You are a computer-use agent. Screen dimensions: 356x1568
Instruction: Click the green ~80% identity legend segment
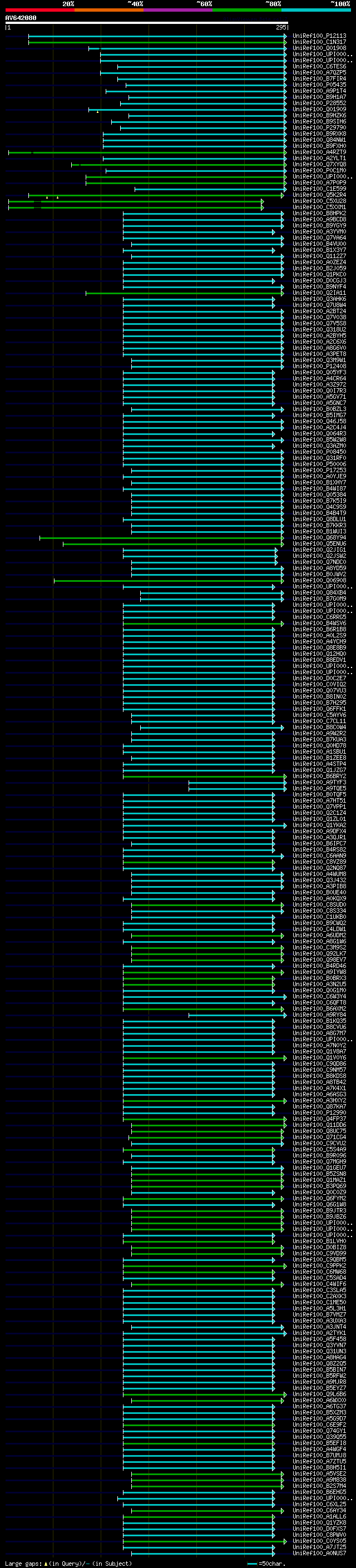(247, 11)
